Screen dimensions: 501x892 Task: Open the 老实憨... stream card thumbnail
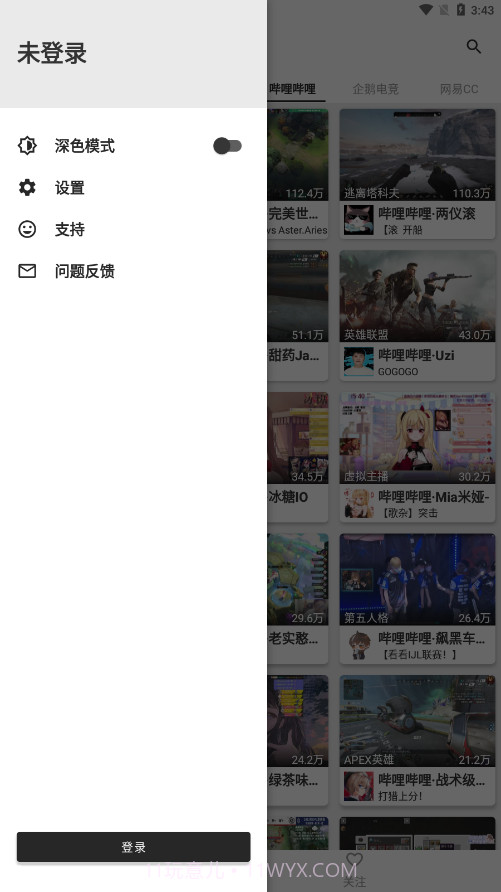(297, 580)
